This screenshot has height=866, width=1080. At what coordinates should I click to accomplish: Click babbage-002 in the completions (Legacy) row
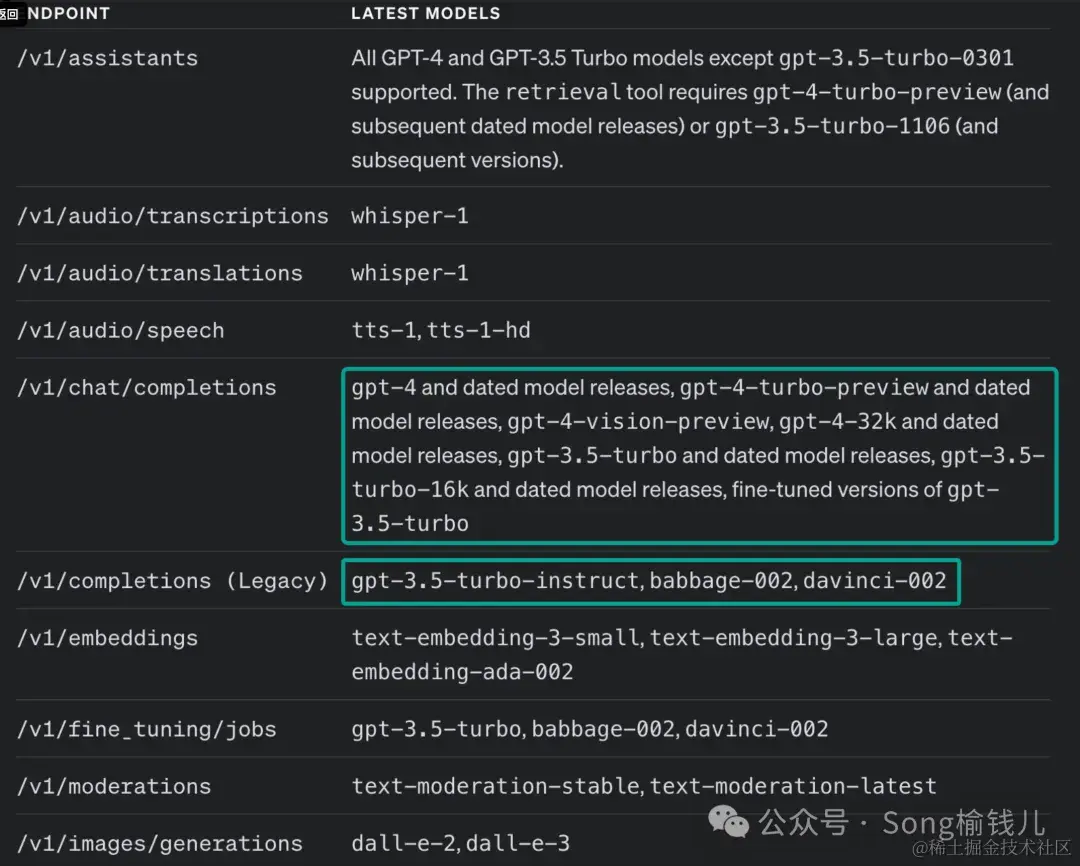pos(721,581)
